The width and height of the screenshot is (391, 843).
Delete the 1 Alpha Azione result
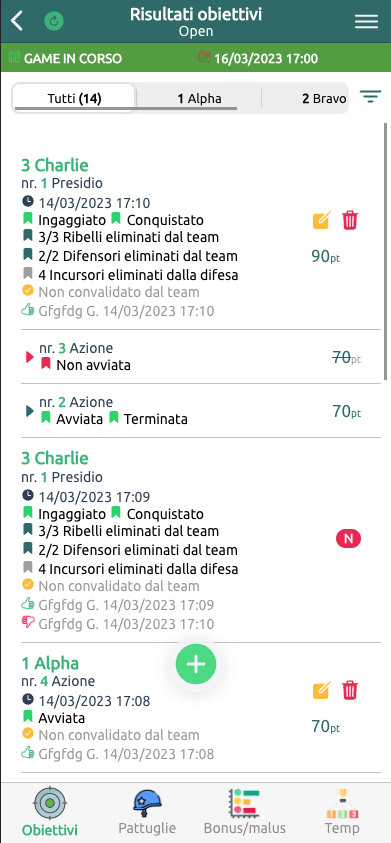[351, 690]
